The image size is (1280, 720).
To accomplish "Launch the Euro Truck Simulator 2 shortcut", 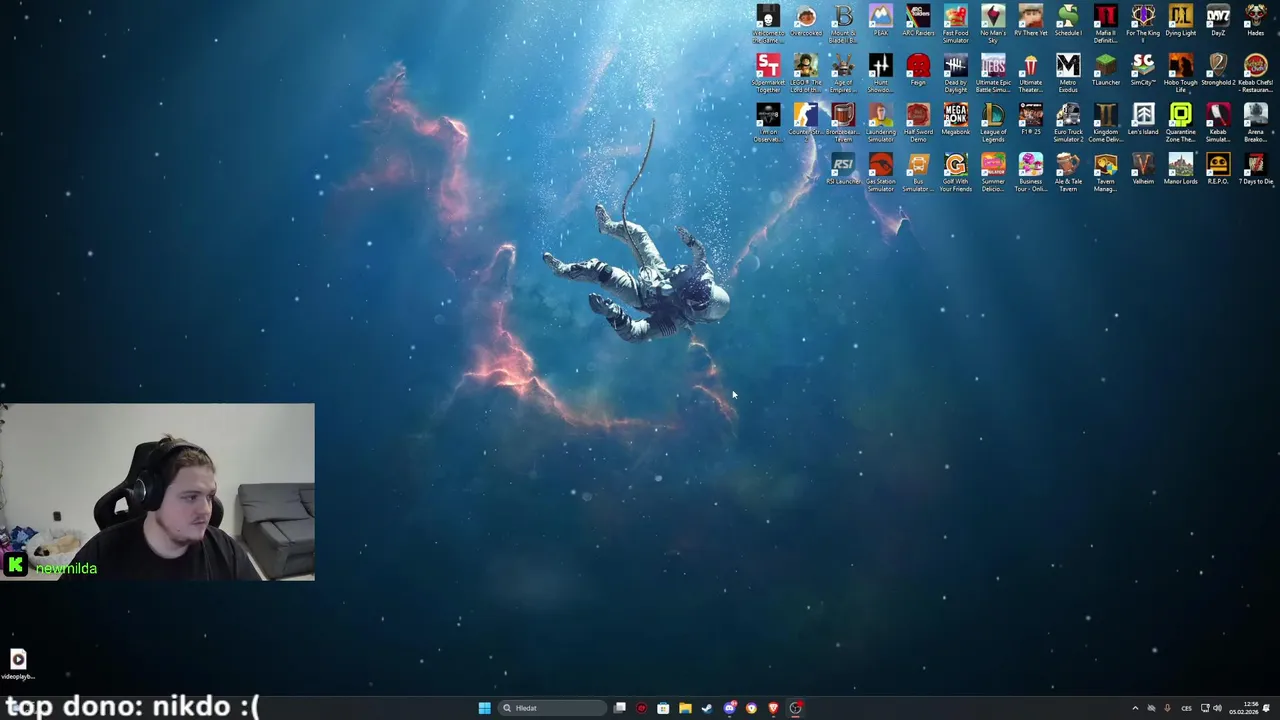I will (1068, 121).
